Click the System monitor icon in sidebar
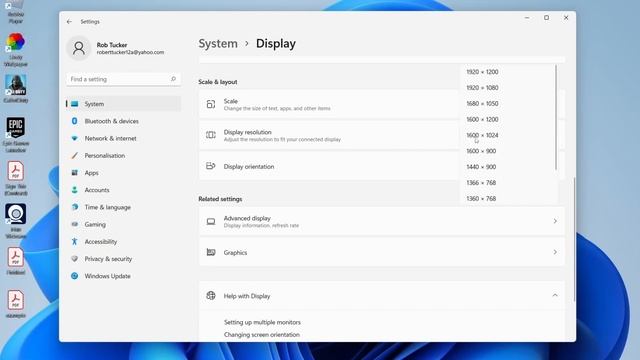 coord(75,104)
